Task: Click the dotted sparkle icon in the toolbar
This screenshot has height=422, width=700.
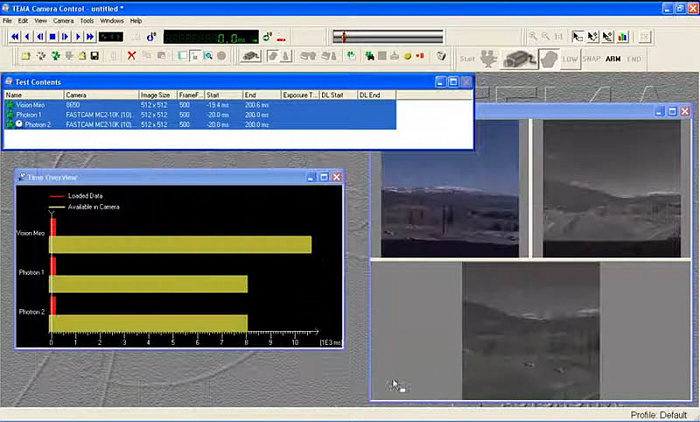Action: point(41,56)
